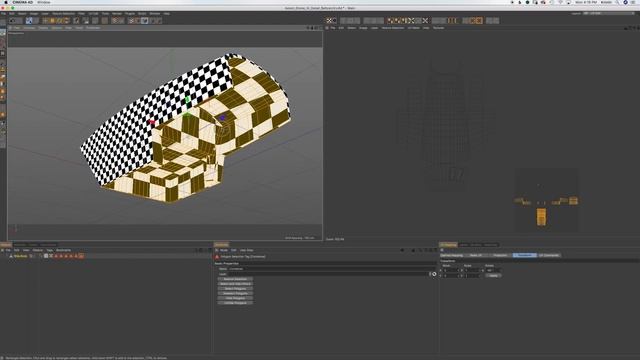
Task: Switch to the UV Commands tab
Action: click(549, 256)
